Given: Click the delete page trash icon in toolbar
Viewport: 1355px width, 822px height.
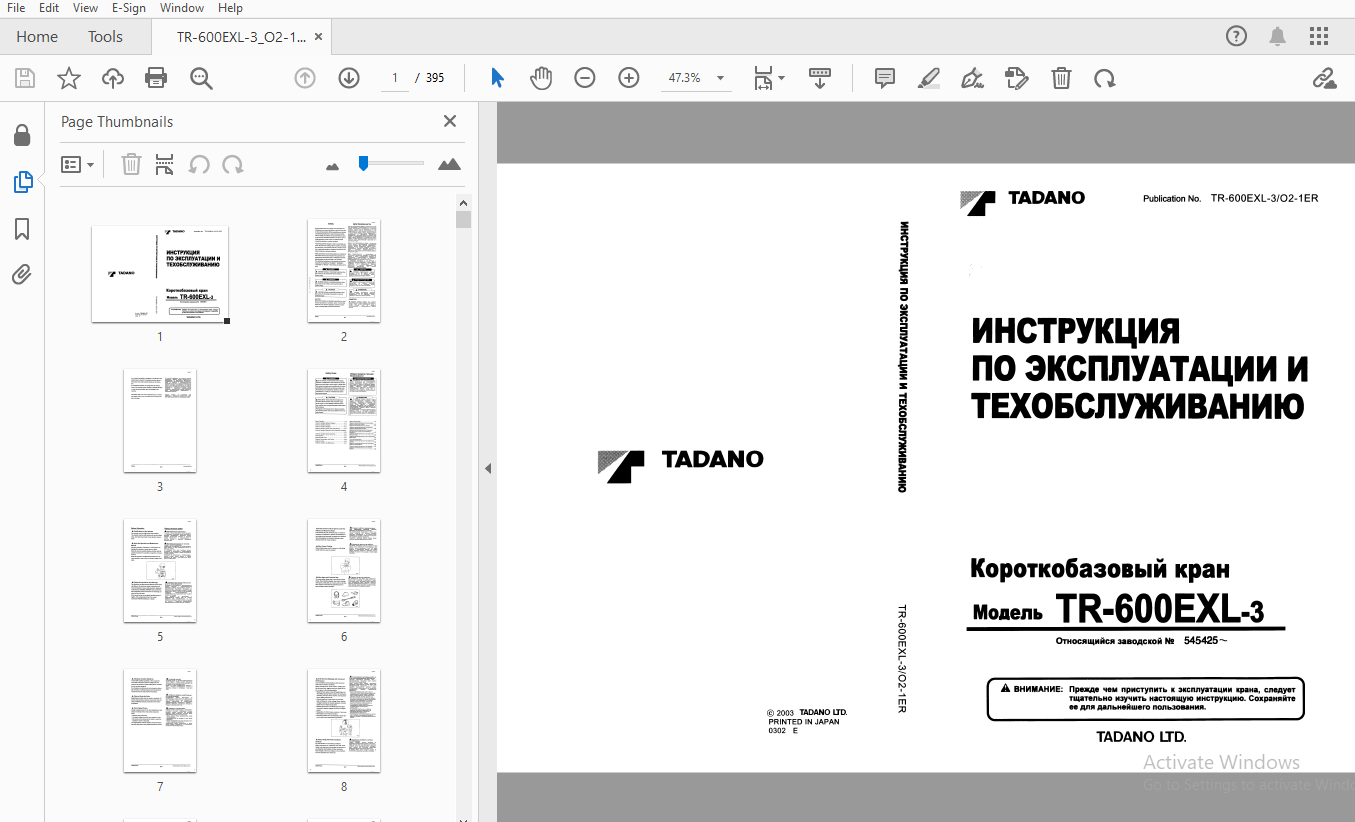Looking at the screenshot, I should click(x=1061, y=78).
